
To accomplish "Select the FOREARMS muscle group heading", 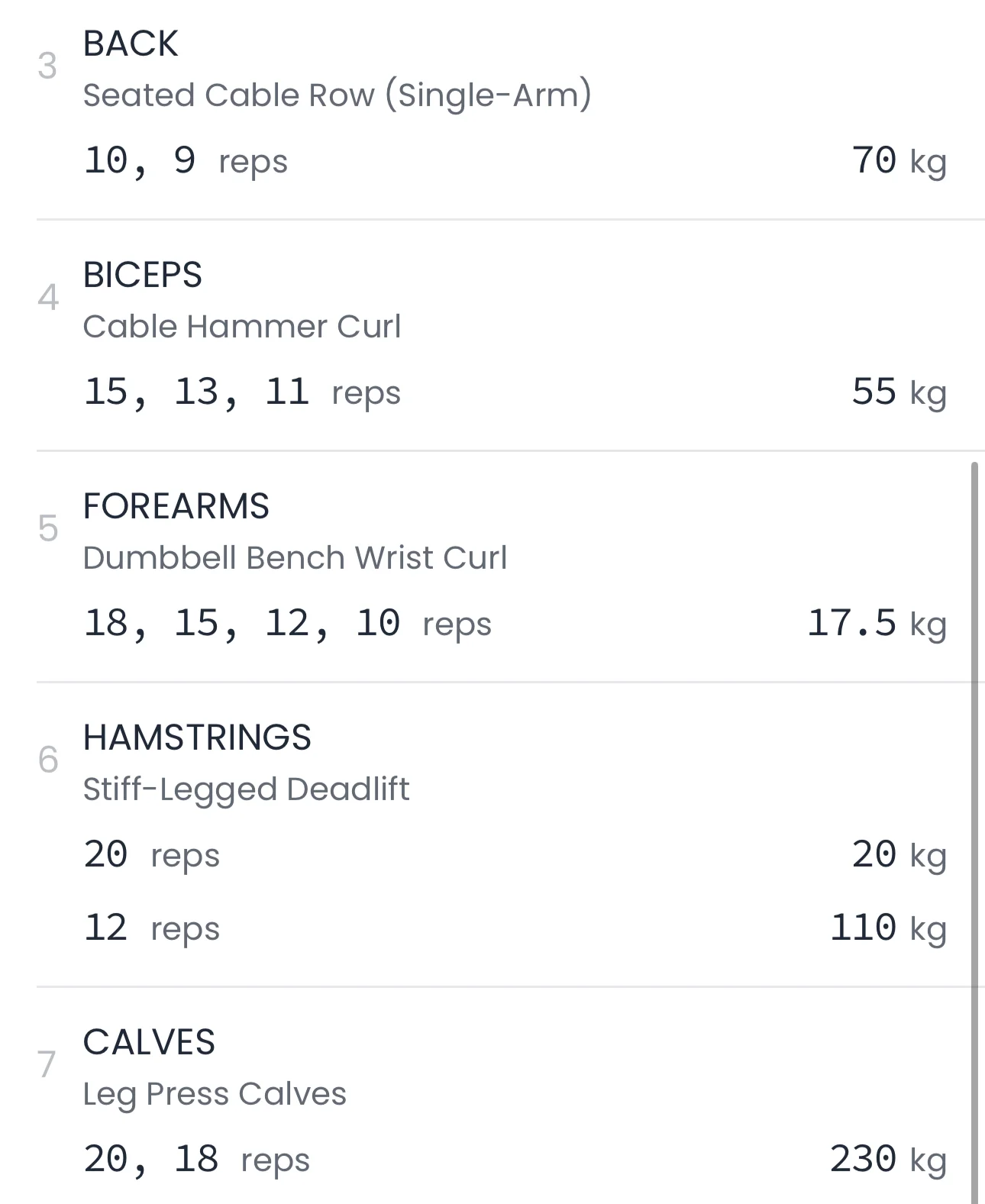I will pos(176,506).
